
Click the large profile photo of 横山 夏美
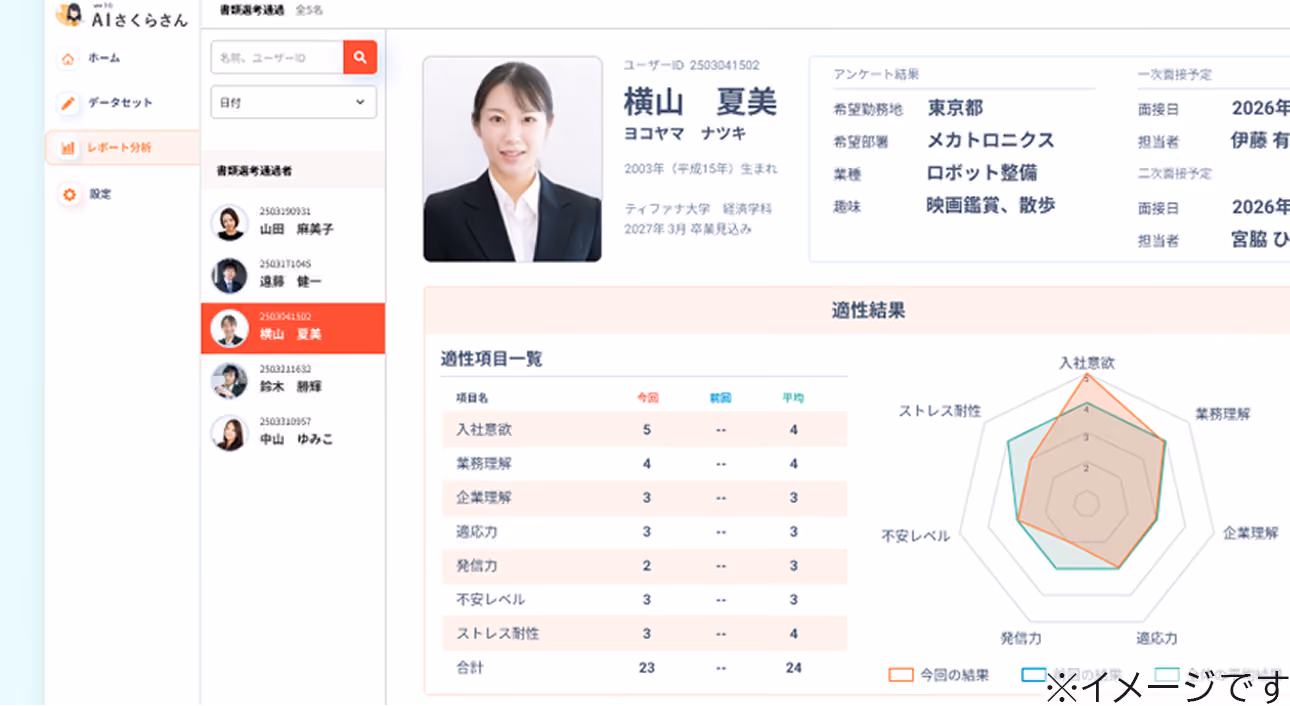[x=512, y=159]
